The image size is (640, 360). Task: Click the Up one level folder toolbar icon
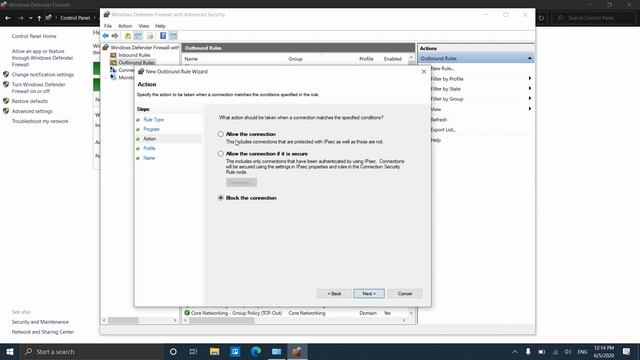click(128, 36)
